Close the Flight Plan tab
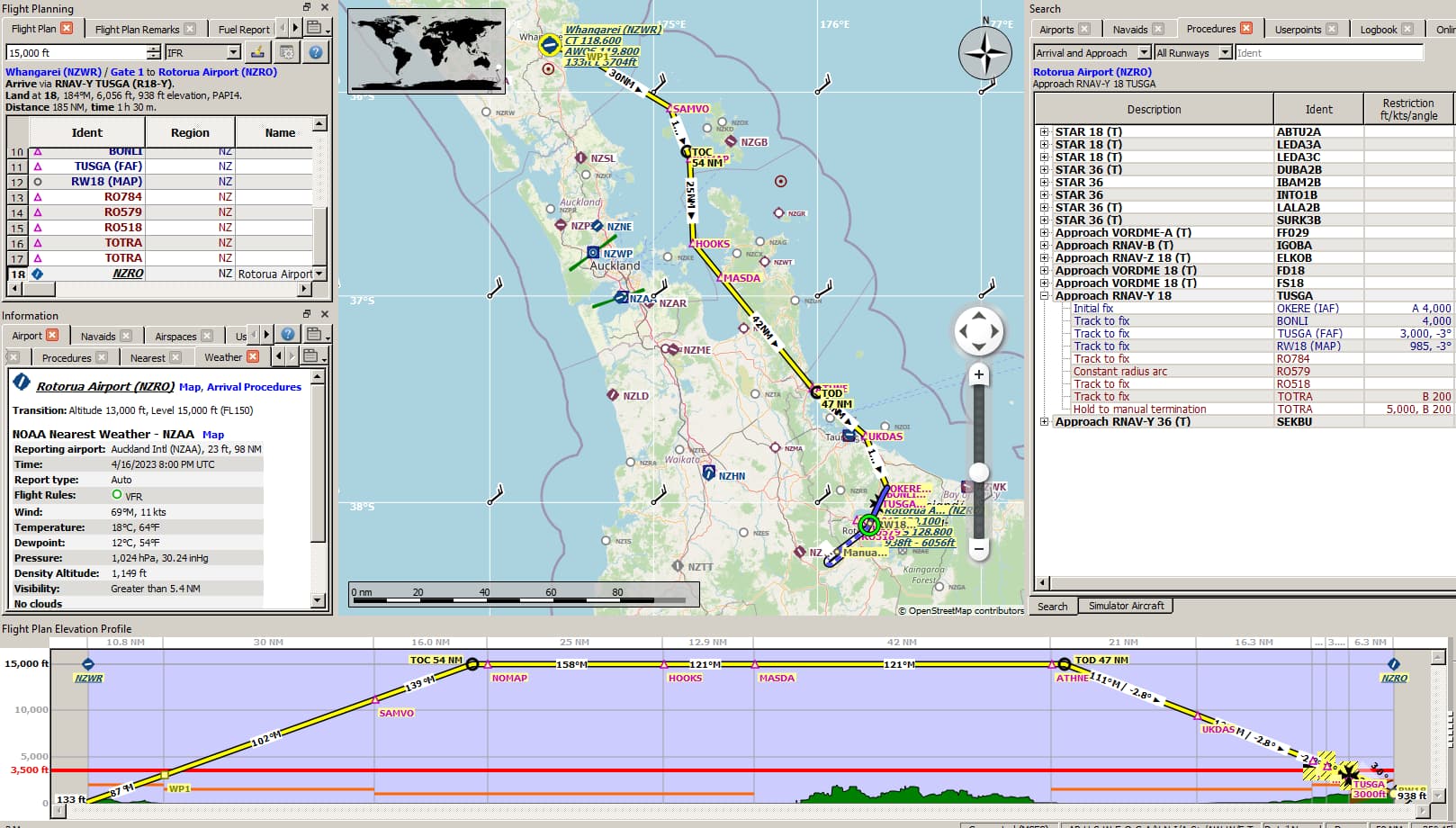Image resolution: width=1456 pixels, height=828 pixels. tap(67, 29)
